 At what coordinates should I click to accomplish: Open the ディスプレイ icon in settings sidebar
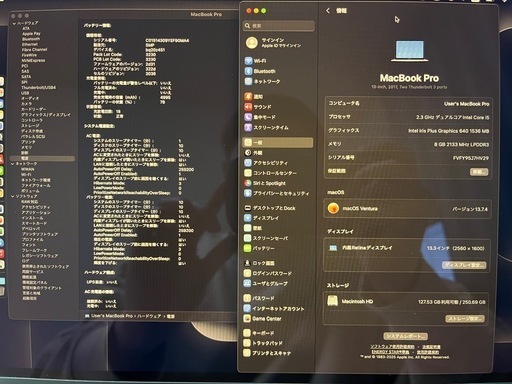click(248, 218)
